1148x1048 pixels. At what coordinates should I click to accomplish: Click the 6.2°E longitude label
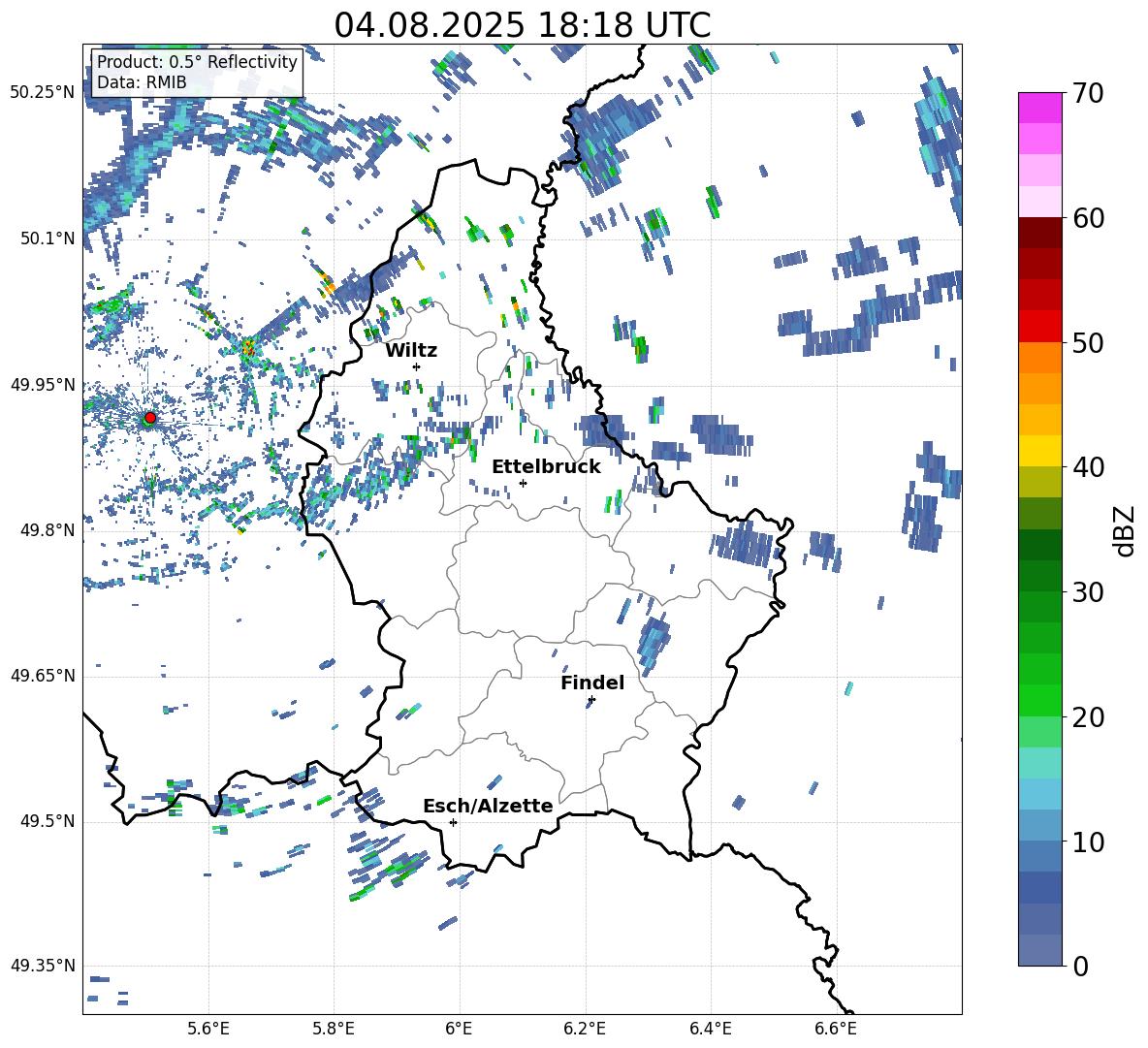[585, 1029]
